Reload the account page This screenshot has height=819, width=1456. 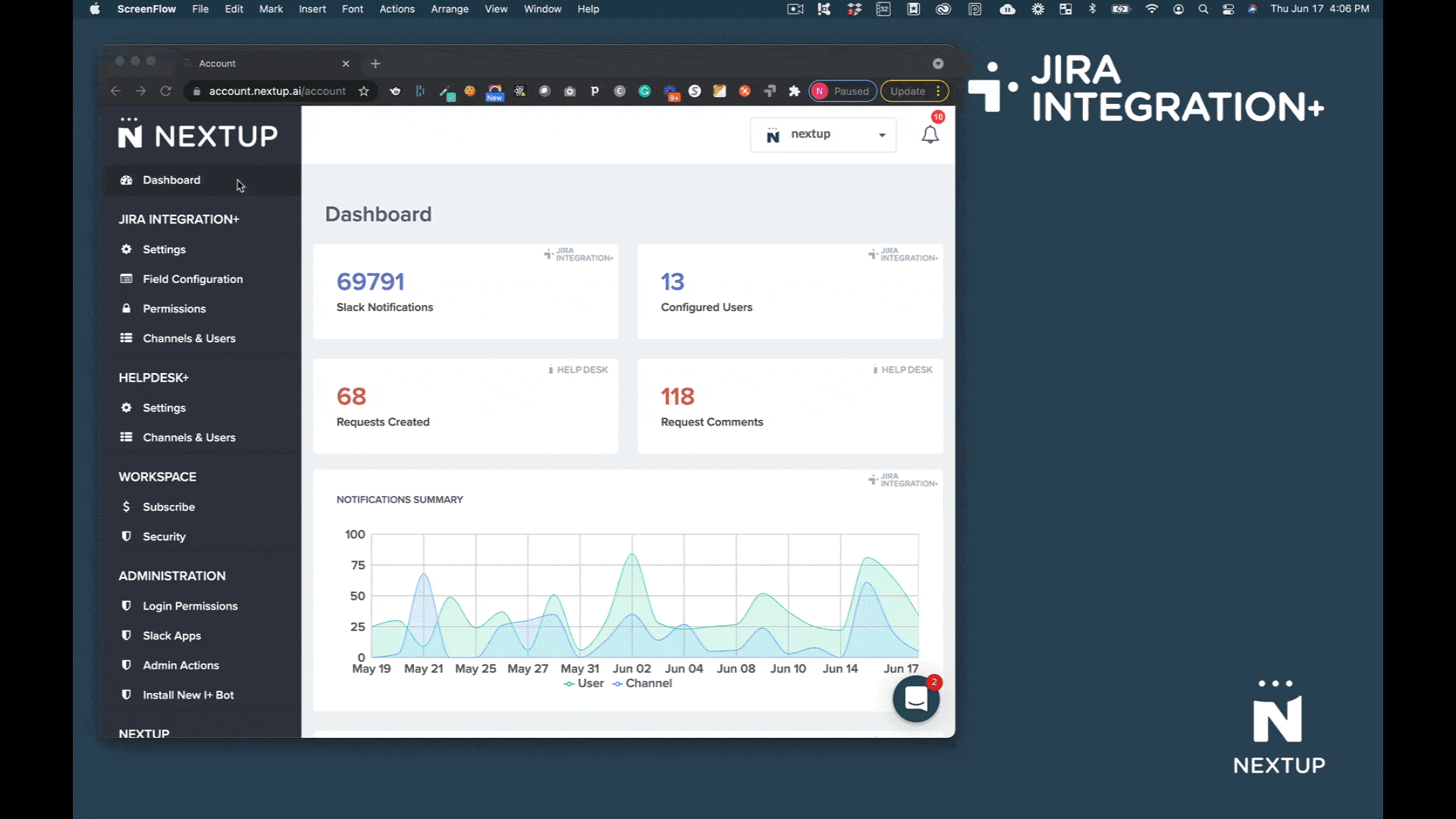(166, 91)
